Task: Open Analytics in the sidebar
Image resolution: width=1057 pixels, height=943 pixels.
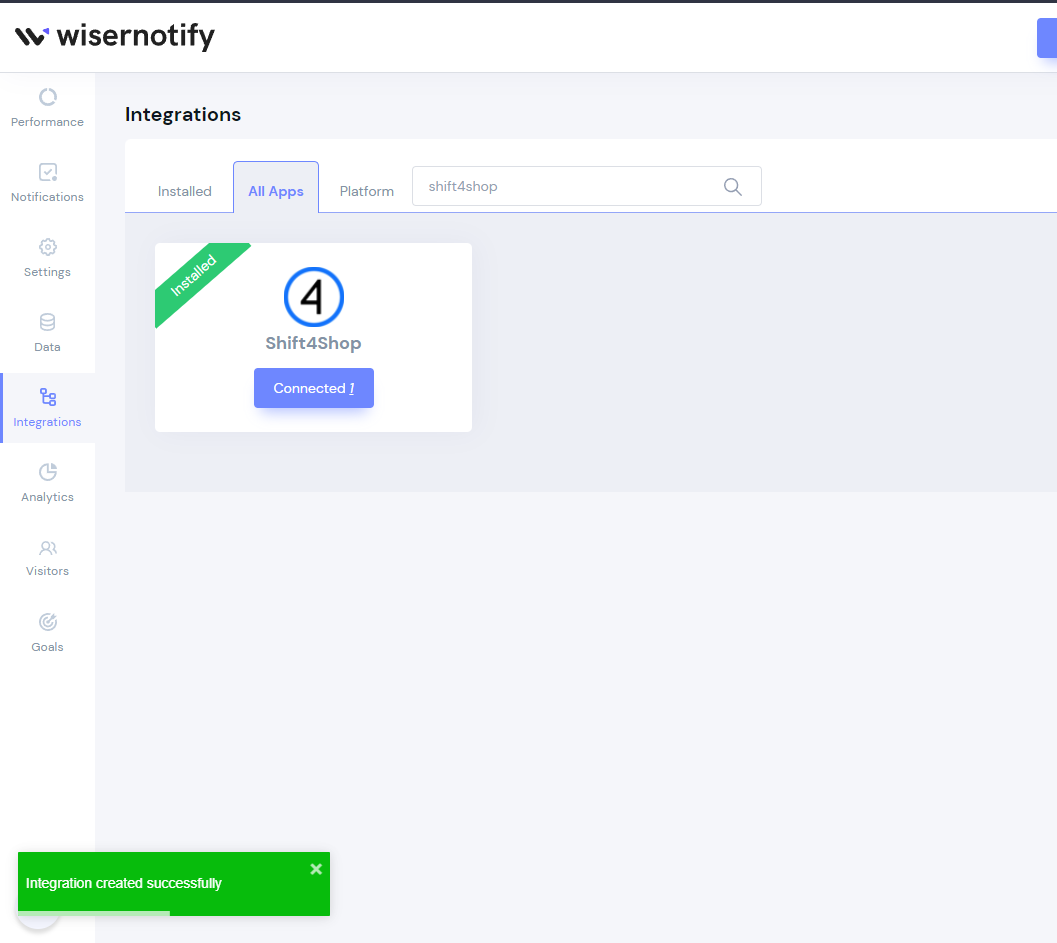Action: point(47,483)
